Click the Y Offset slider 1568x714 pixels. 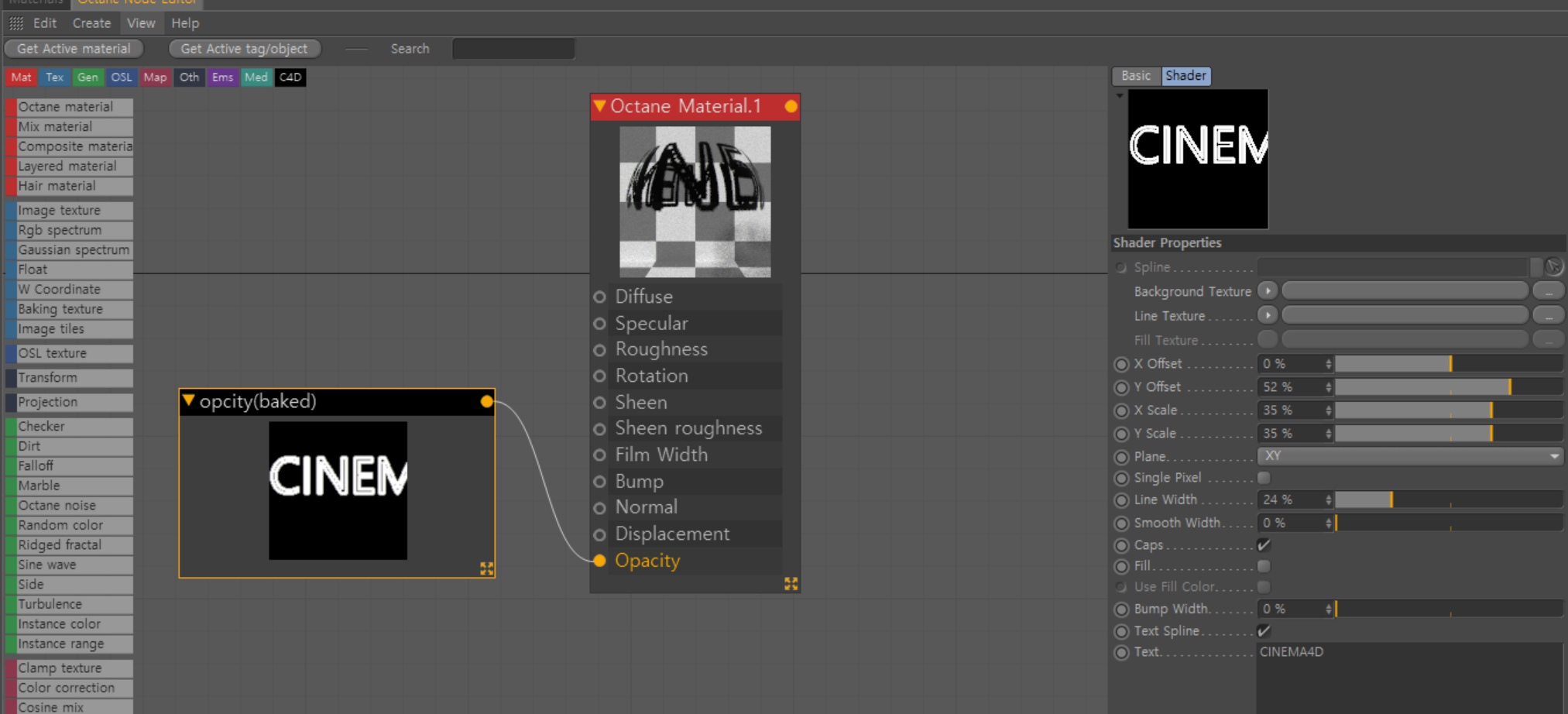point(1449,387)
